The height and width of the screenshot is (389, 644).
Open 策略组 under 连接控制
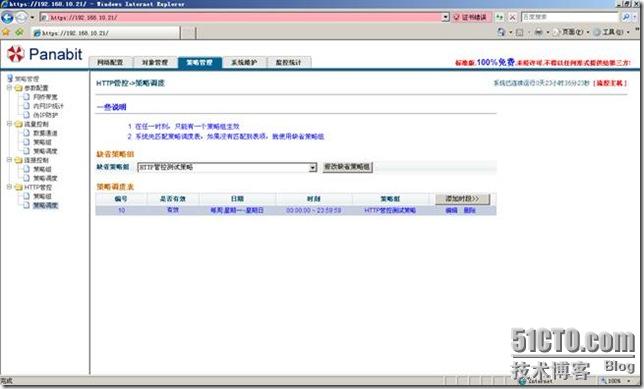(42, 169)
